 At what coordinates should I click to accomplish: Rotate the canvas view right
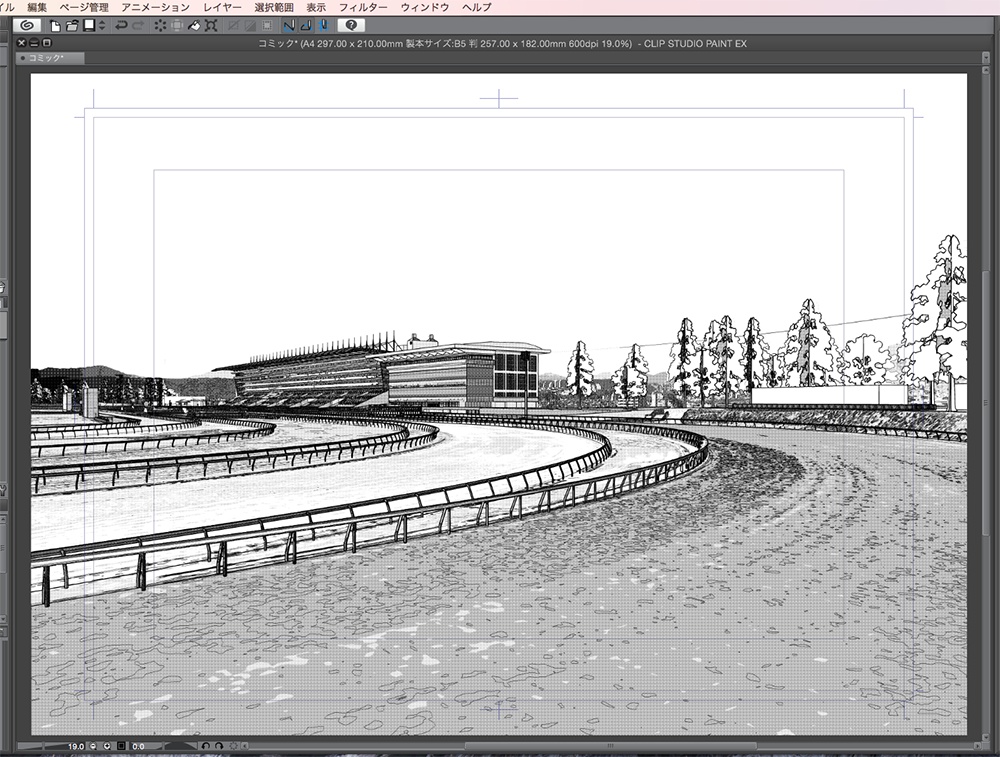[220, 745]
